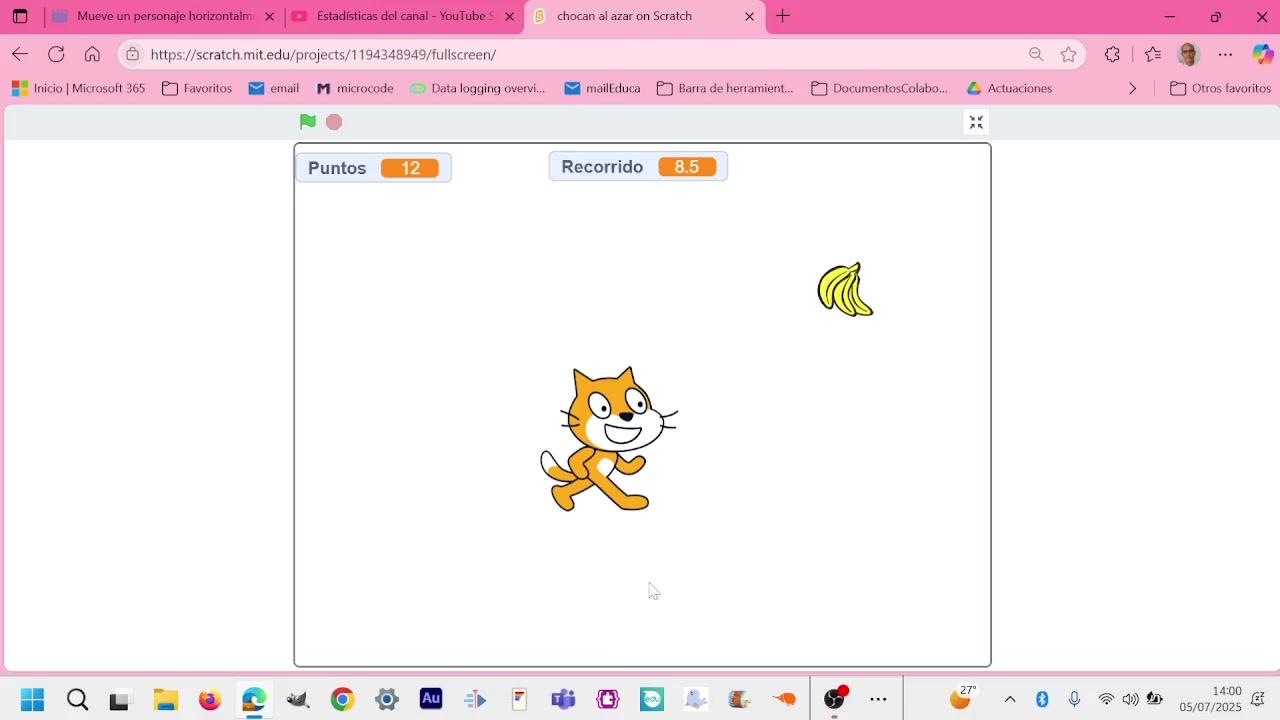Click the Recorrido variable monitor value
Screen dimensions: 1280x720
pyautogui.click(x=687, y=167)
